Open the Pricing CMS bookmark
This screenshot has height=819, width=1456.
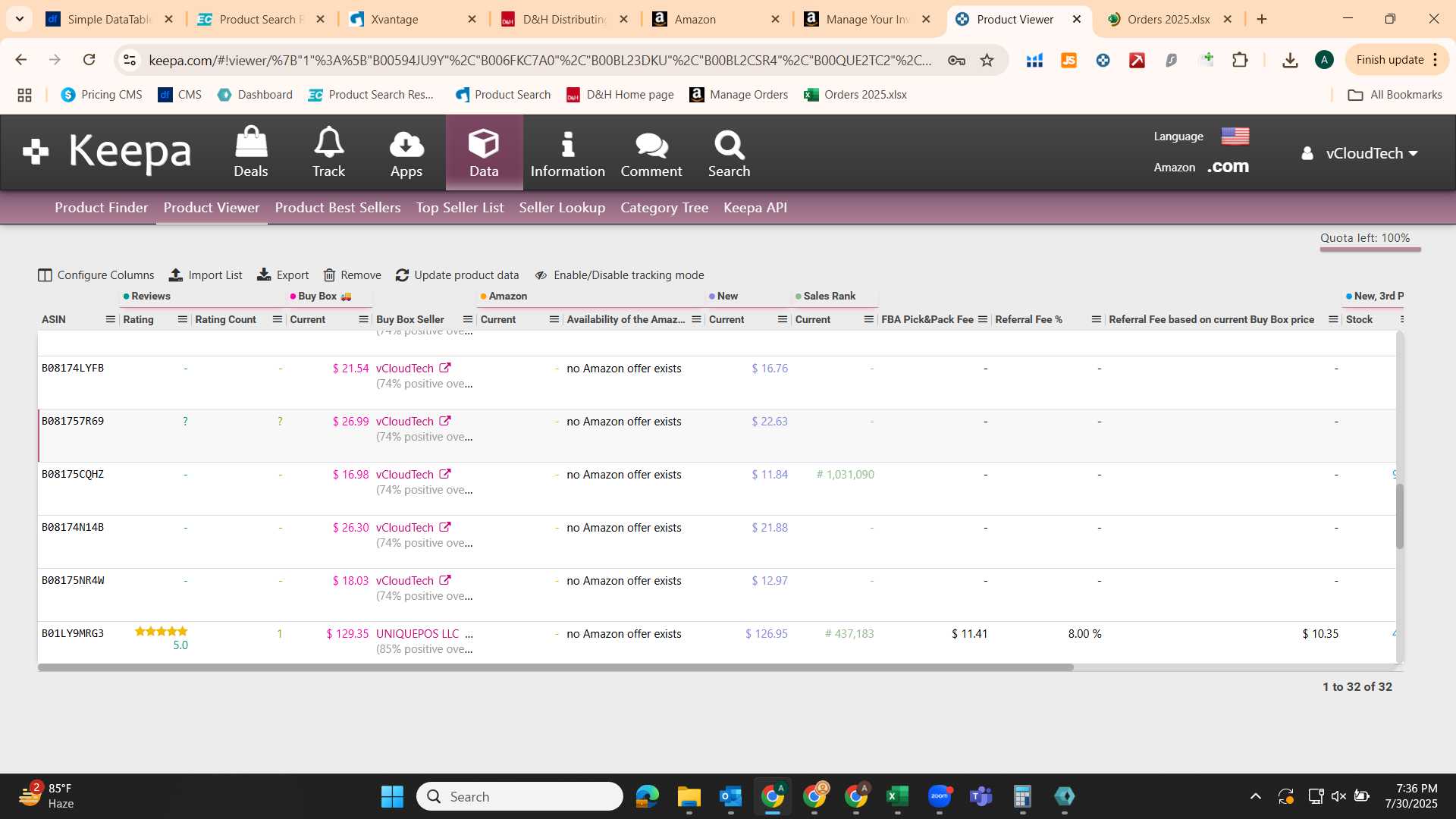tap(102, 95)
